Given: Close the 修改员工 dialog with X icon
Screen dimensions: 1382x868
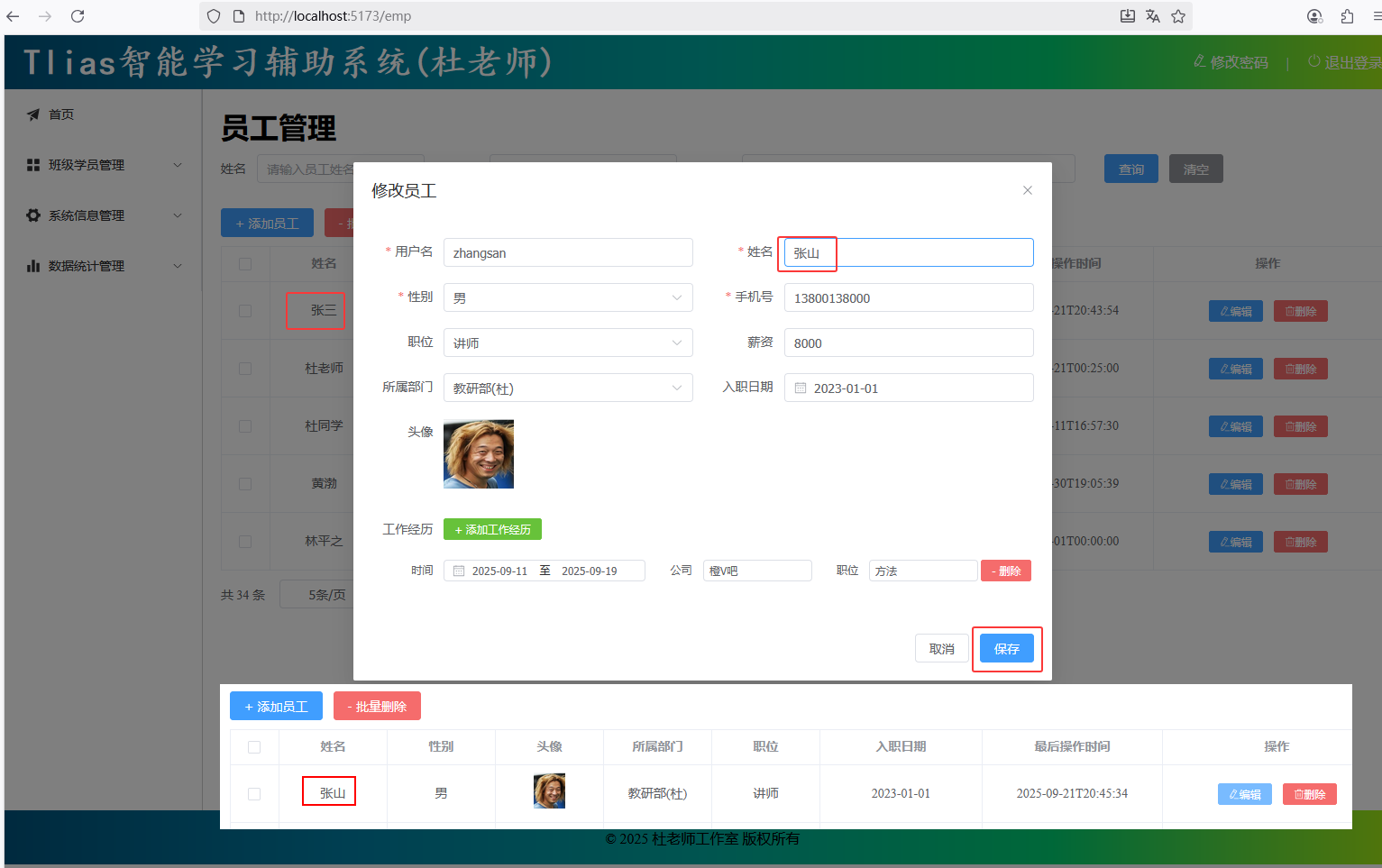Looking at the screenshot, I should (1027, 190).
